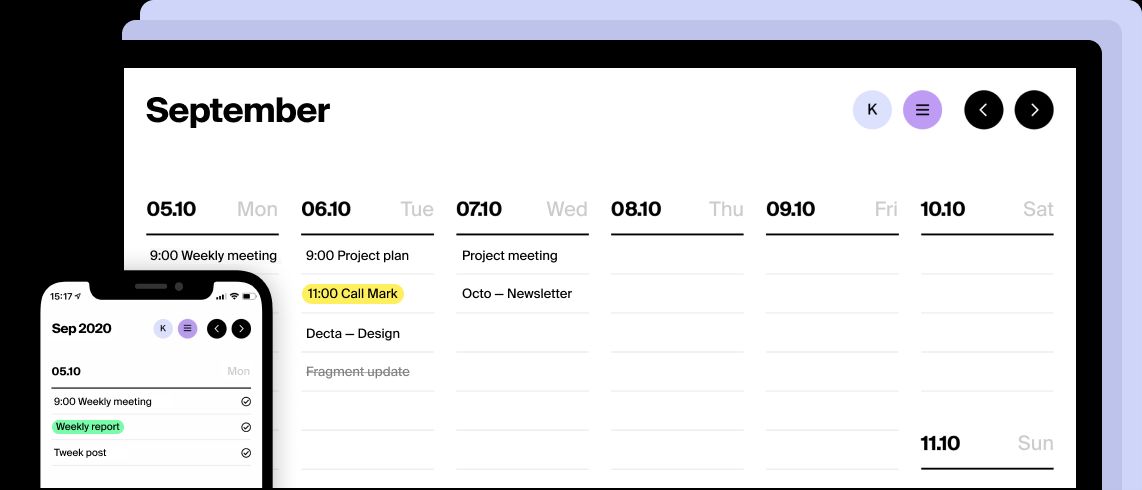
Task: Check off 9:00 Weekly meeting on phone
Action: 246,402
